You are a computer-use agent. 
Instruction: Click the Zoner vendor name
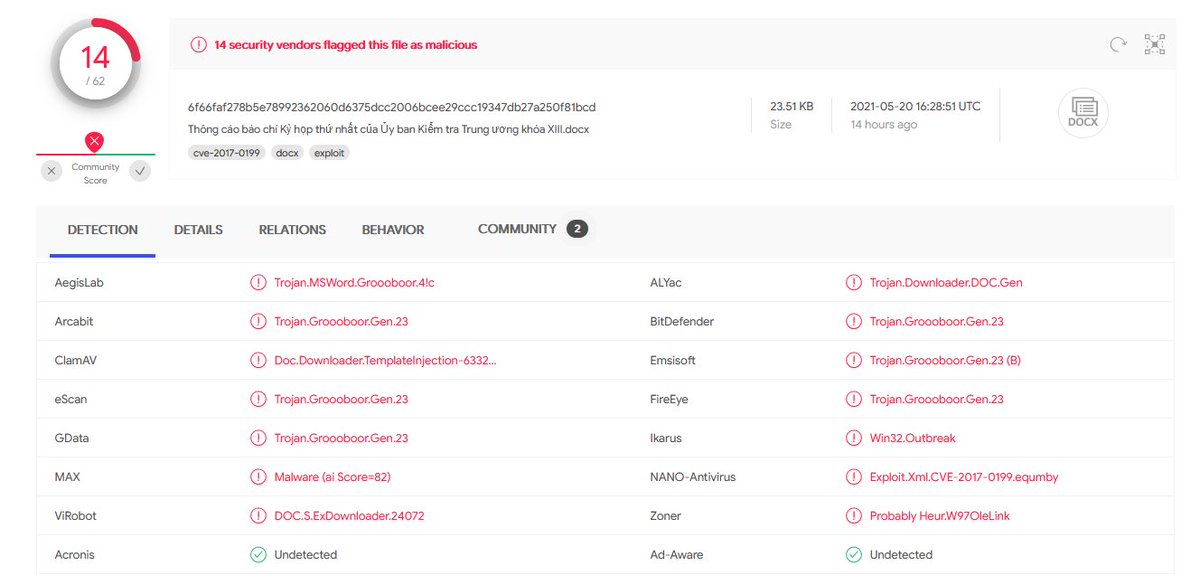point(665,516)
